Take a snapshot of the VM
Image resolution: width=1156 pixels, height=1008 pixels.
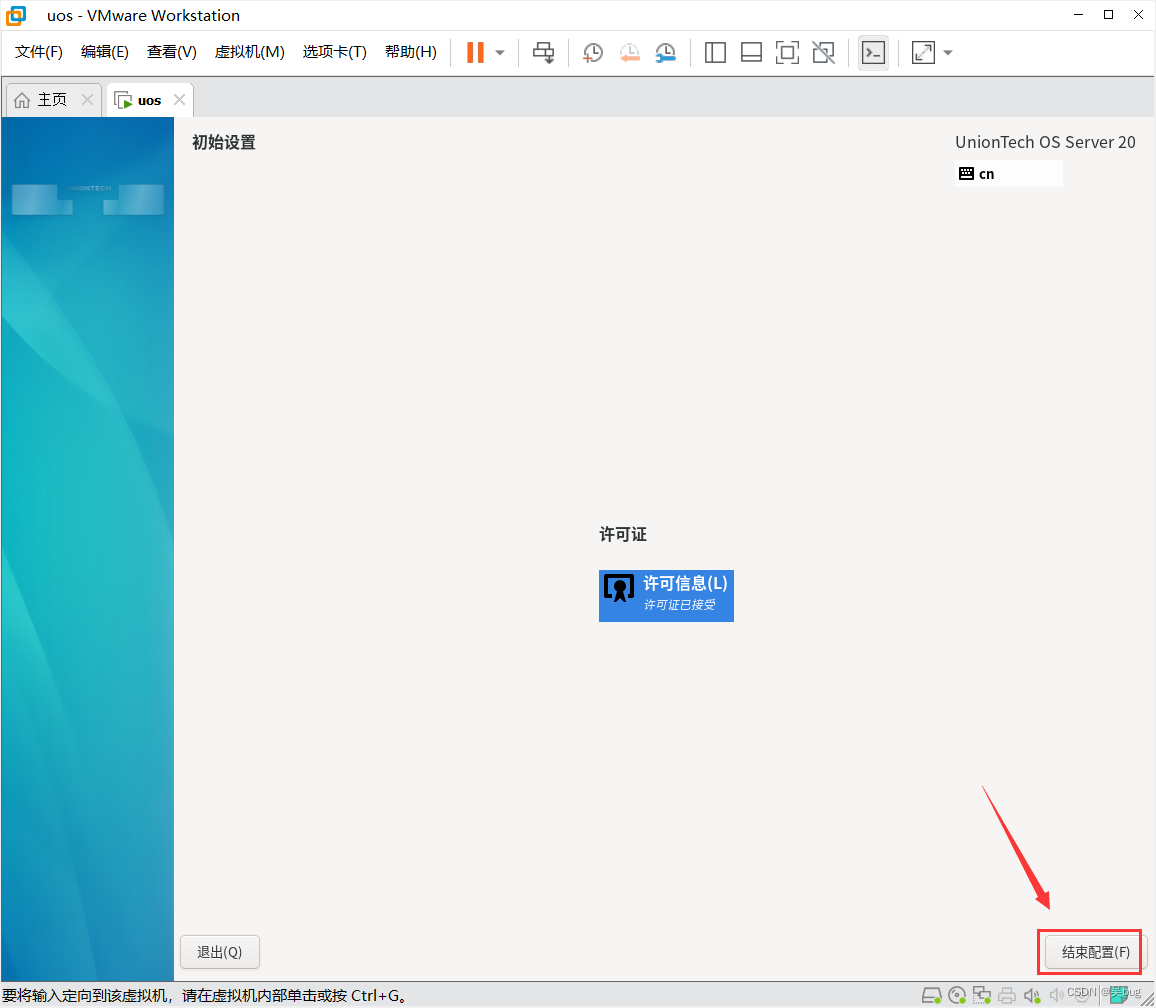click(593, 52)
